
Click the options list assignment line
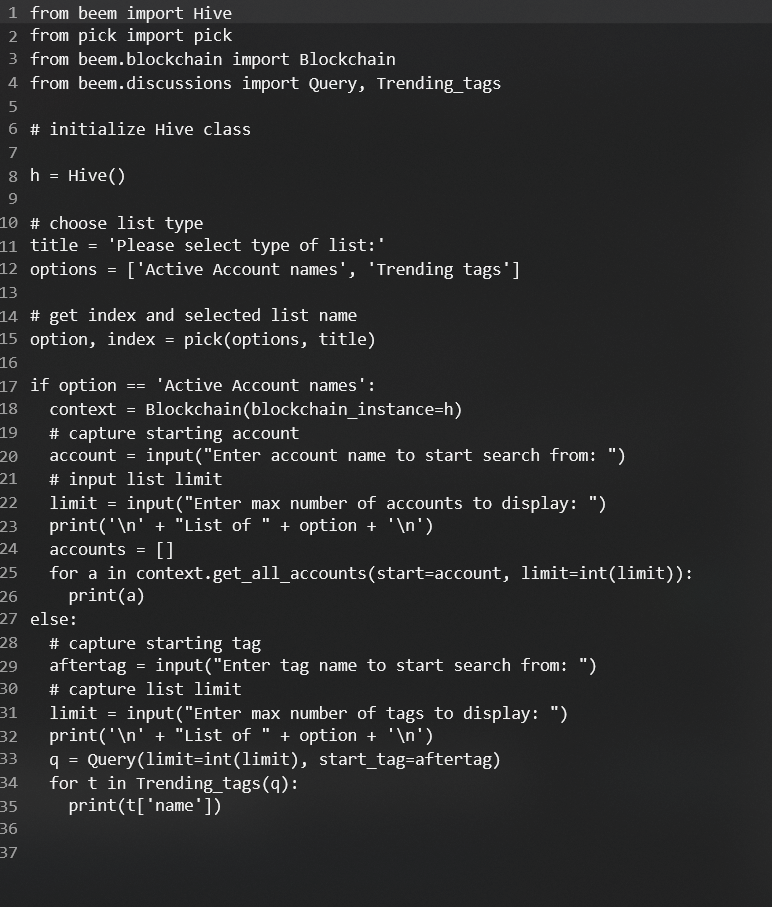(x=275, y=270)
